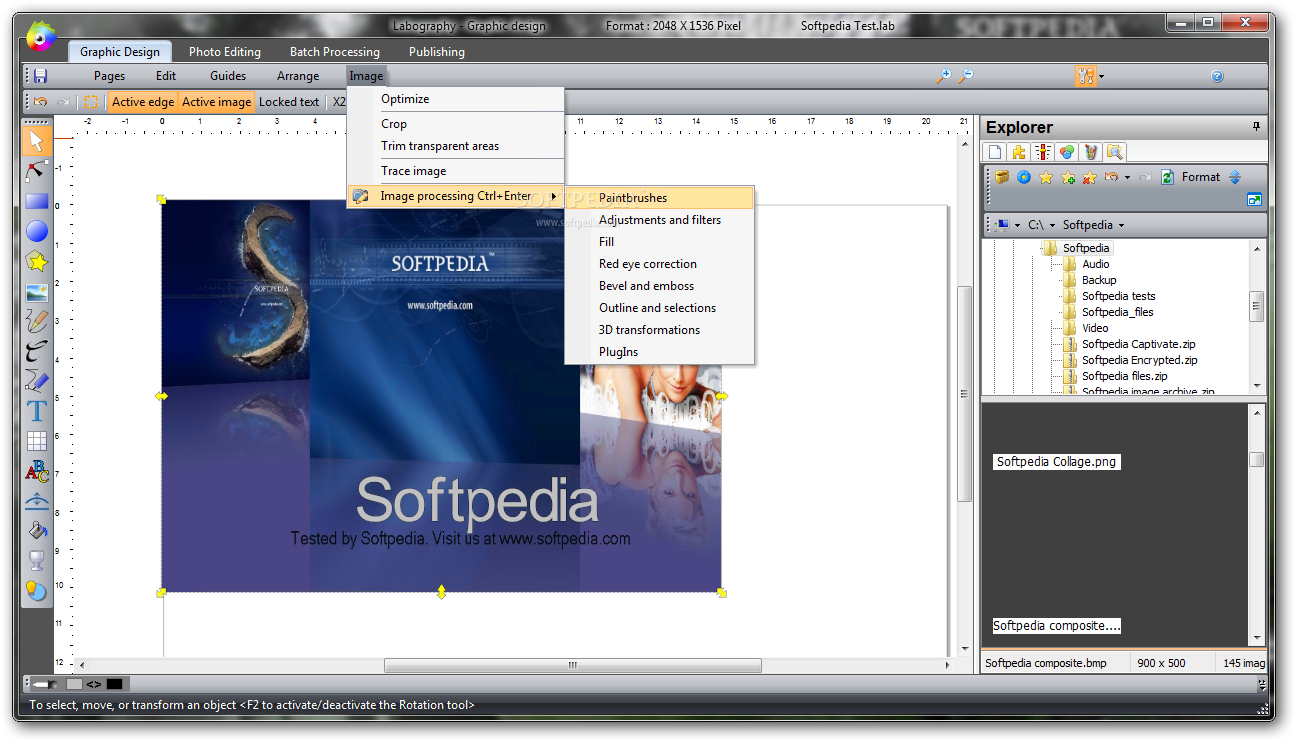1296x742 pixels.
Task: Select the Text tool
Action: click(37, 411)
